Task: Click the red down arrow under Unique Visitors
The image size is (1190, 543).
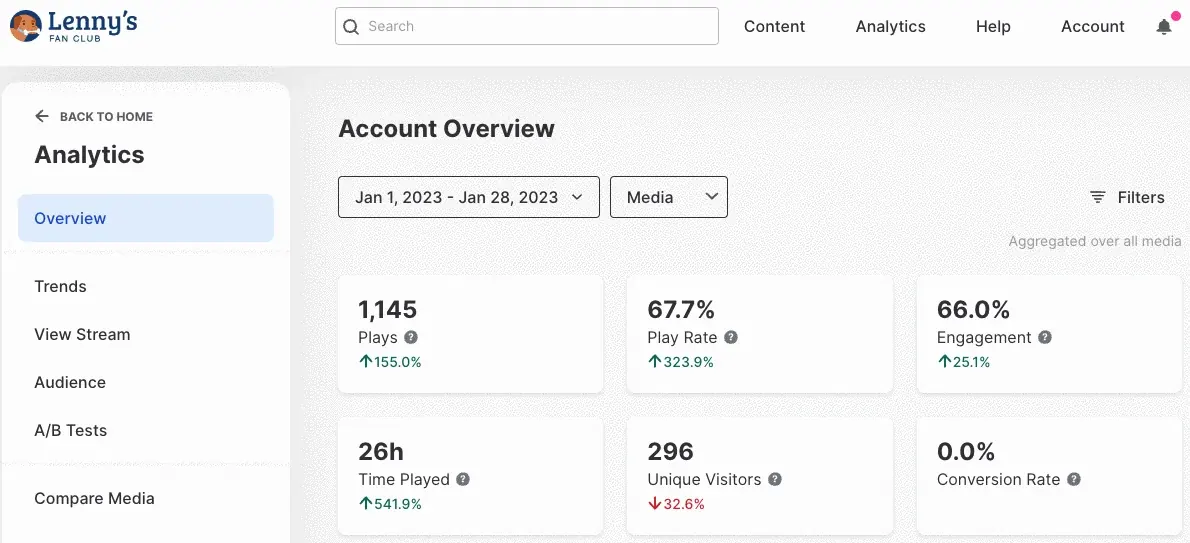Action: (x=654, y=504)
